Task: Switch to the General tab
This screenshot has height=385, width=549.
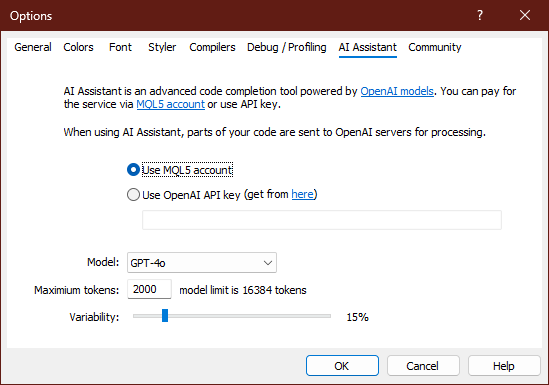Action: [x=33, y=47]
